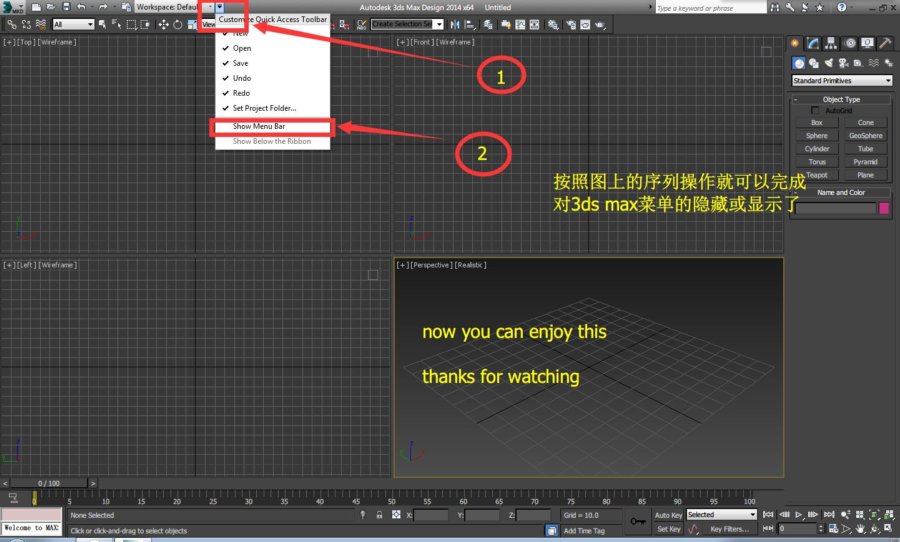Click the X coordinate input field

430,515
